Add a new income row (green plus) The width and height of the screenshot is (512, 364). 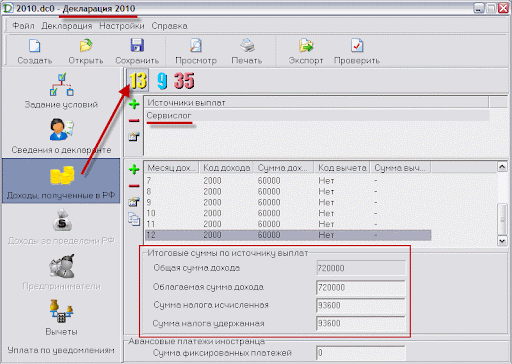click(x=134, y=169)
